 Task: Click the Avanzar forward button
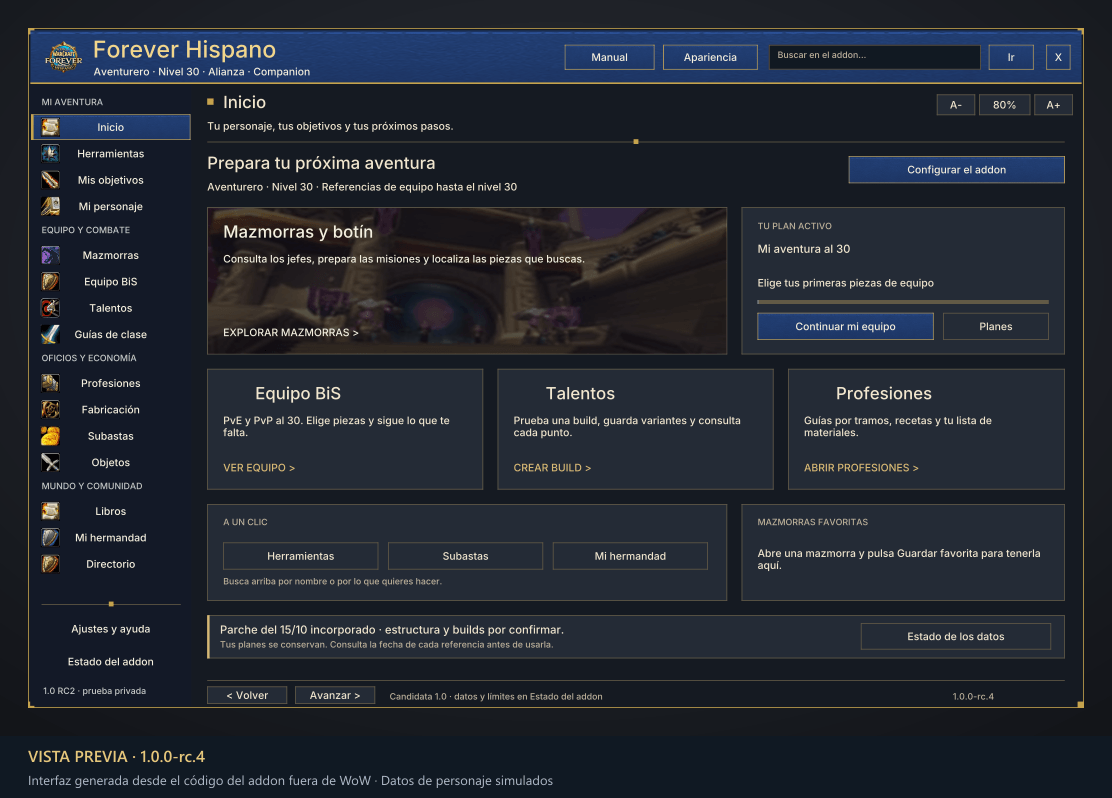[335, 695]
